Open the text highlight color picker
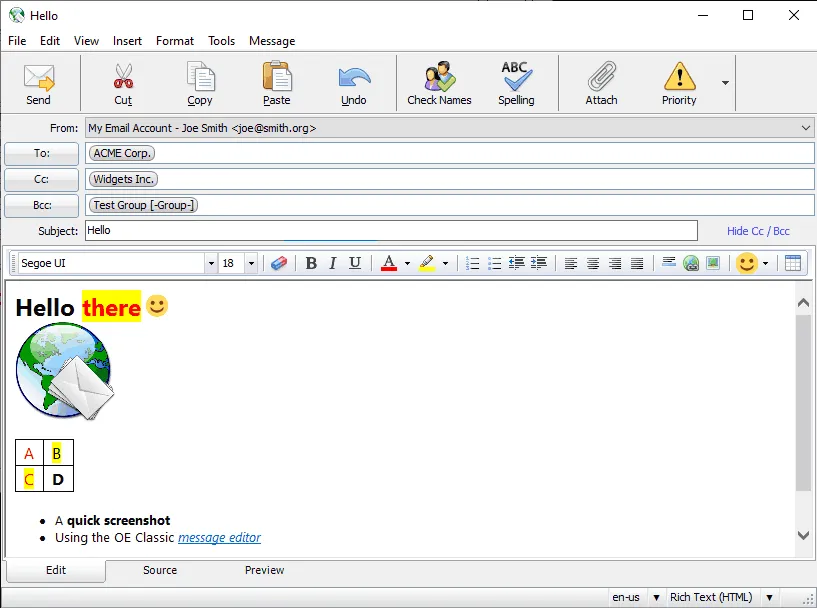 pyautogui.click(x=445, y=263)
